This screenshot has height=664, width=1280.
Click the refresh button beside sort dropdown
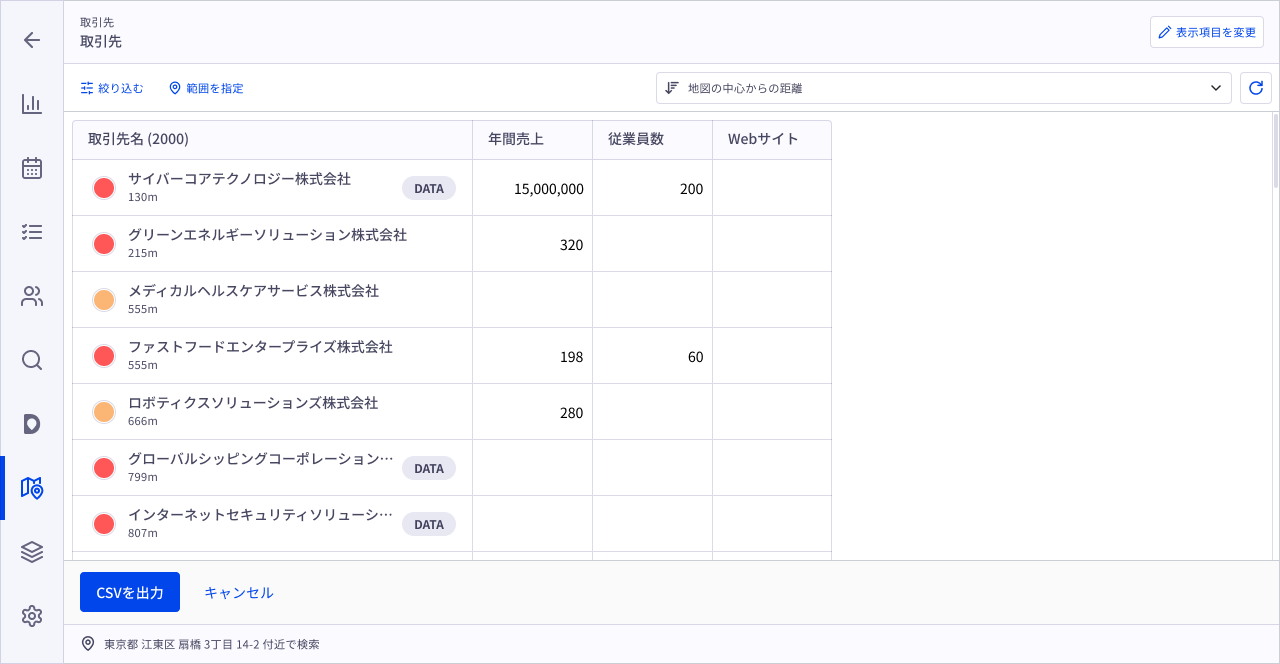pos(1256,88)
